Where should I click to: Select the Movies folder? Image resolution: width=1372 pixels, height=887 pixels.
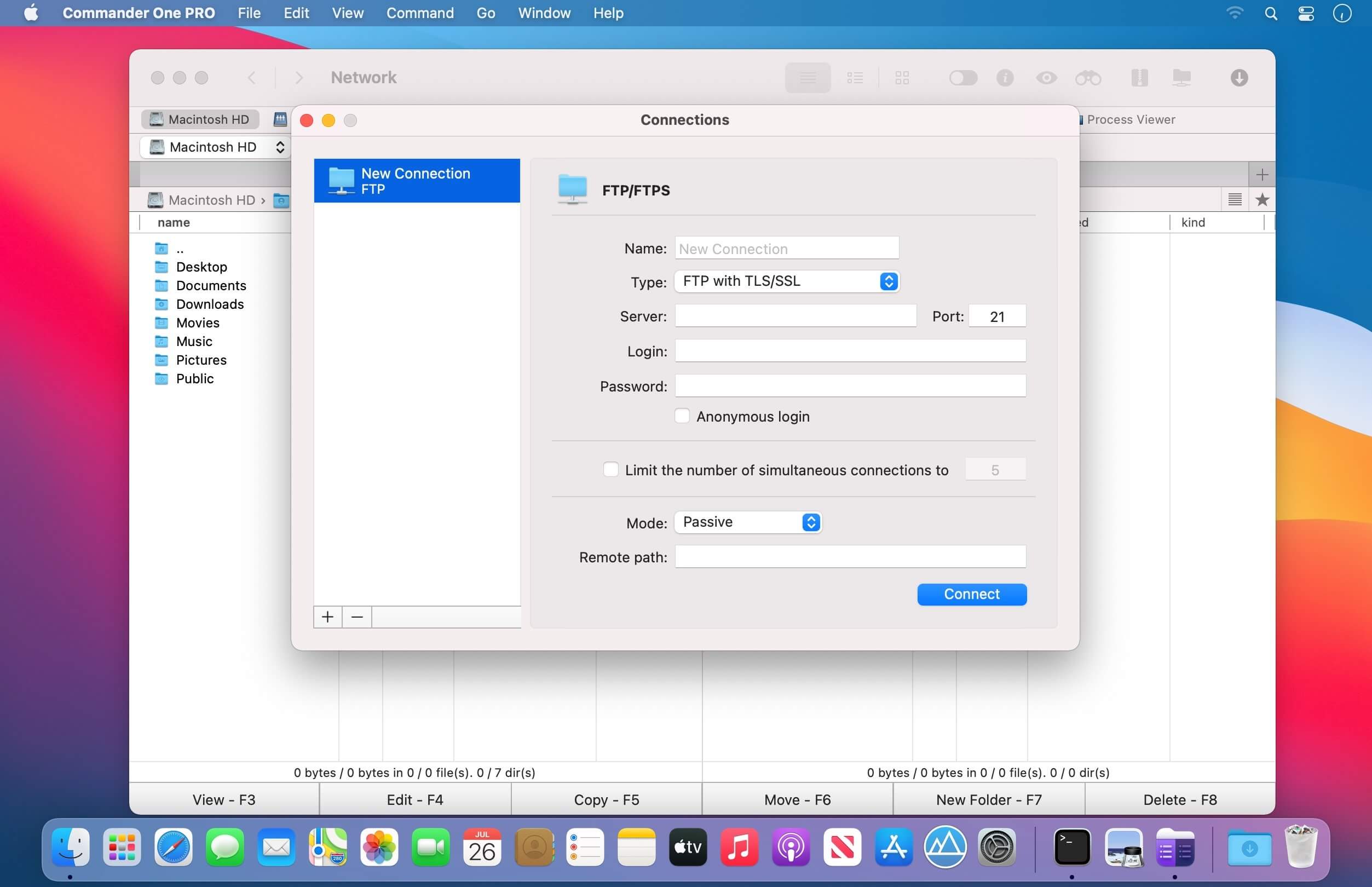pos(198,322)
